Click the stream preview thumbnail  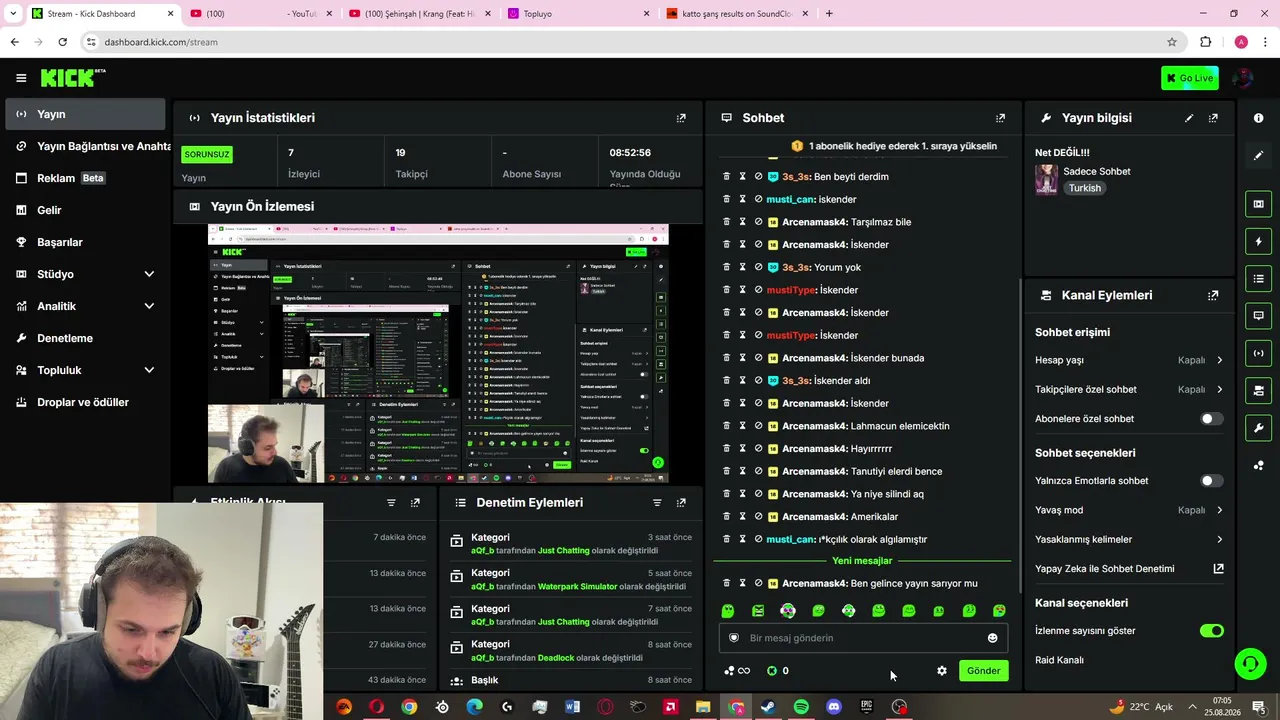pos(438,353)
